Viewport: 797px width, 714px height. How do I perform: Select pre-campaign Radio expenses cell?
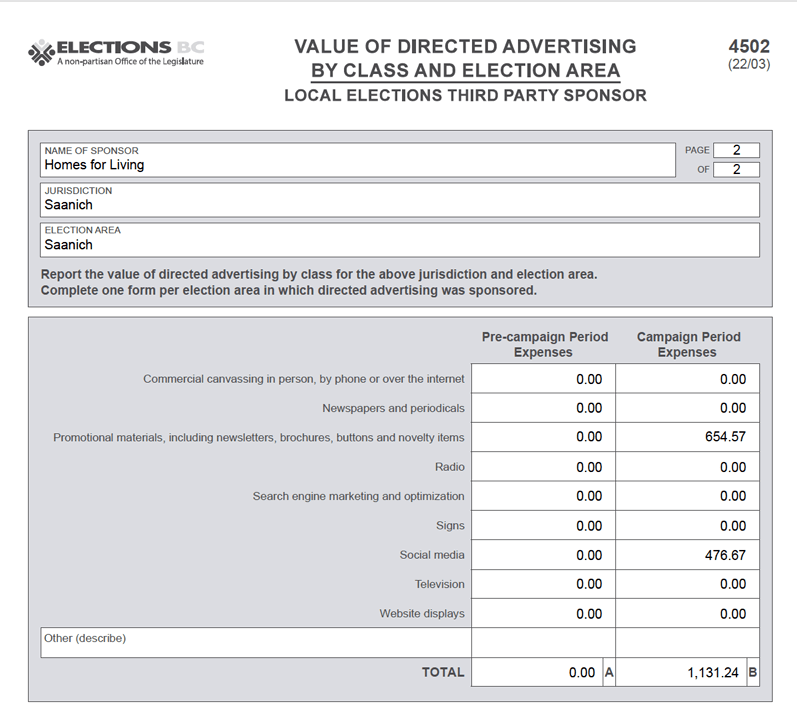(543, 467)
